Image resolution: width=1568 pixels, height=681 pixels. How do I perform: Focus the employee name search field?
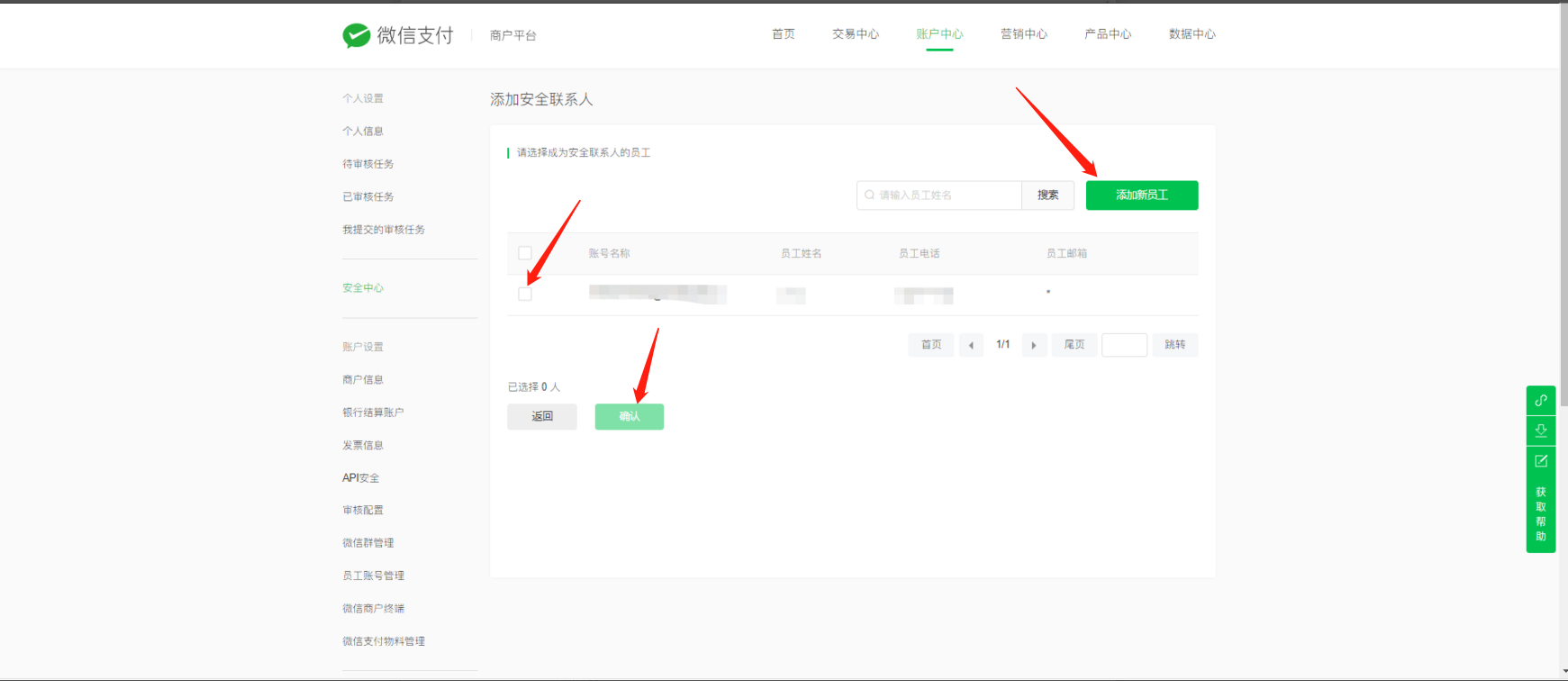coord(946,195)
